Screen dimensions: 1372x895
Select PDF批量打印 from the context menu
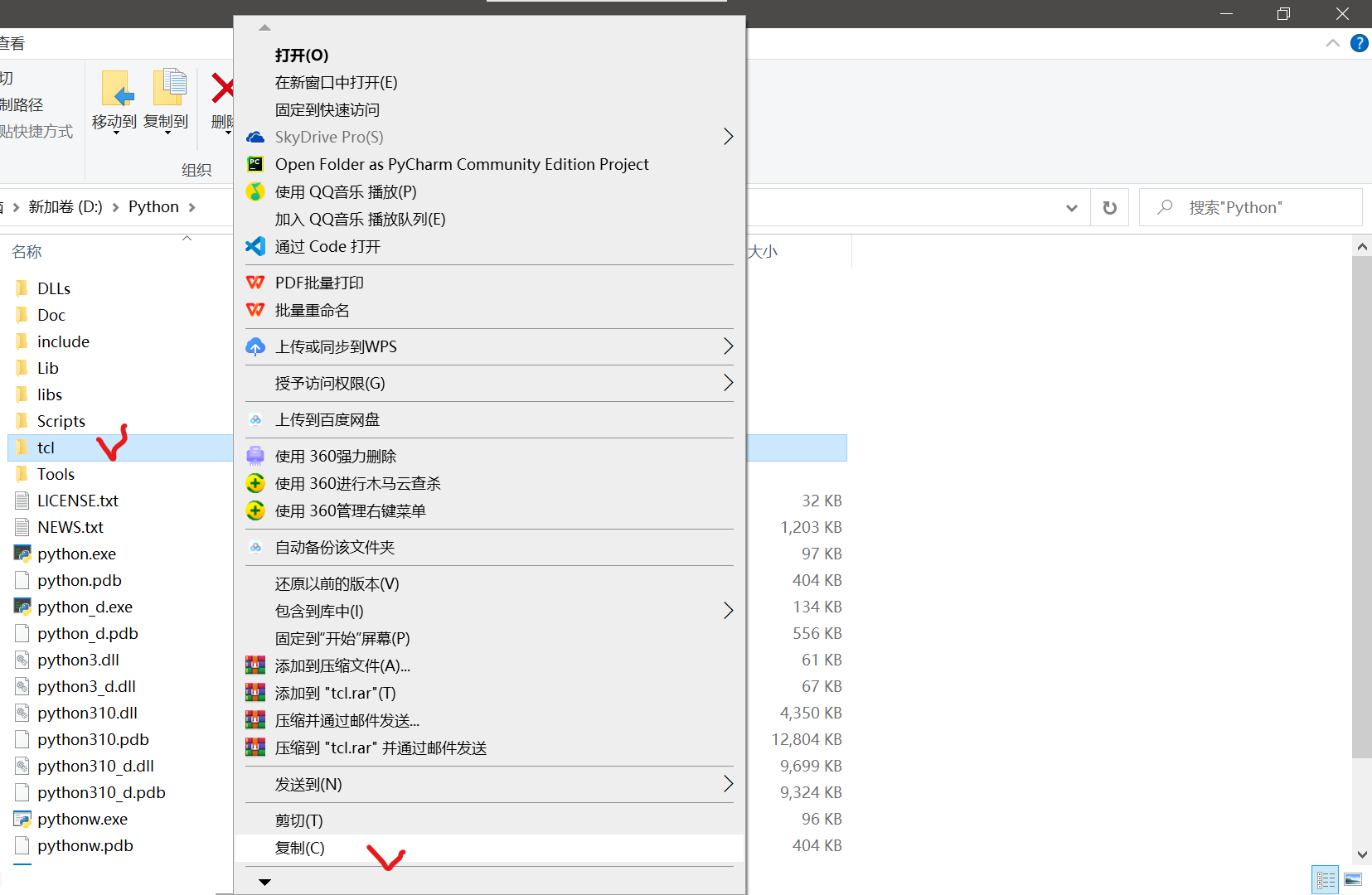point(319,283)
